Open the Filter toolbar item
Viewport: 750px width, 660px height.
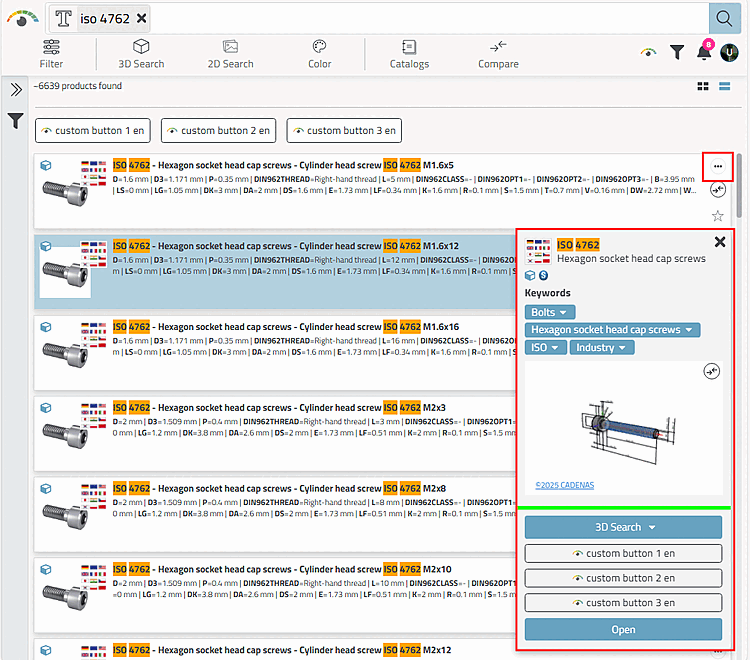[51, 54]
